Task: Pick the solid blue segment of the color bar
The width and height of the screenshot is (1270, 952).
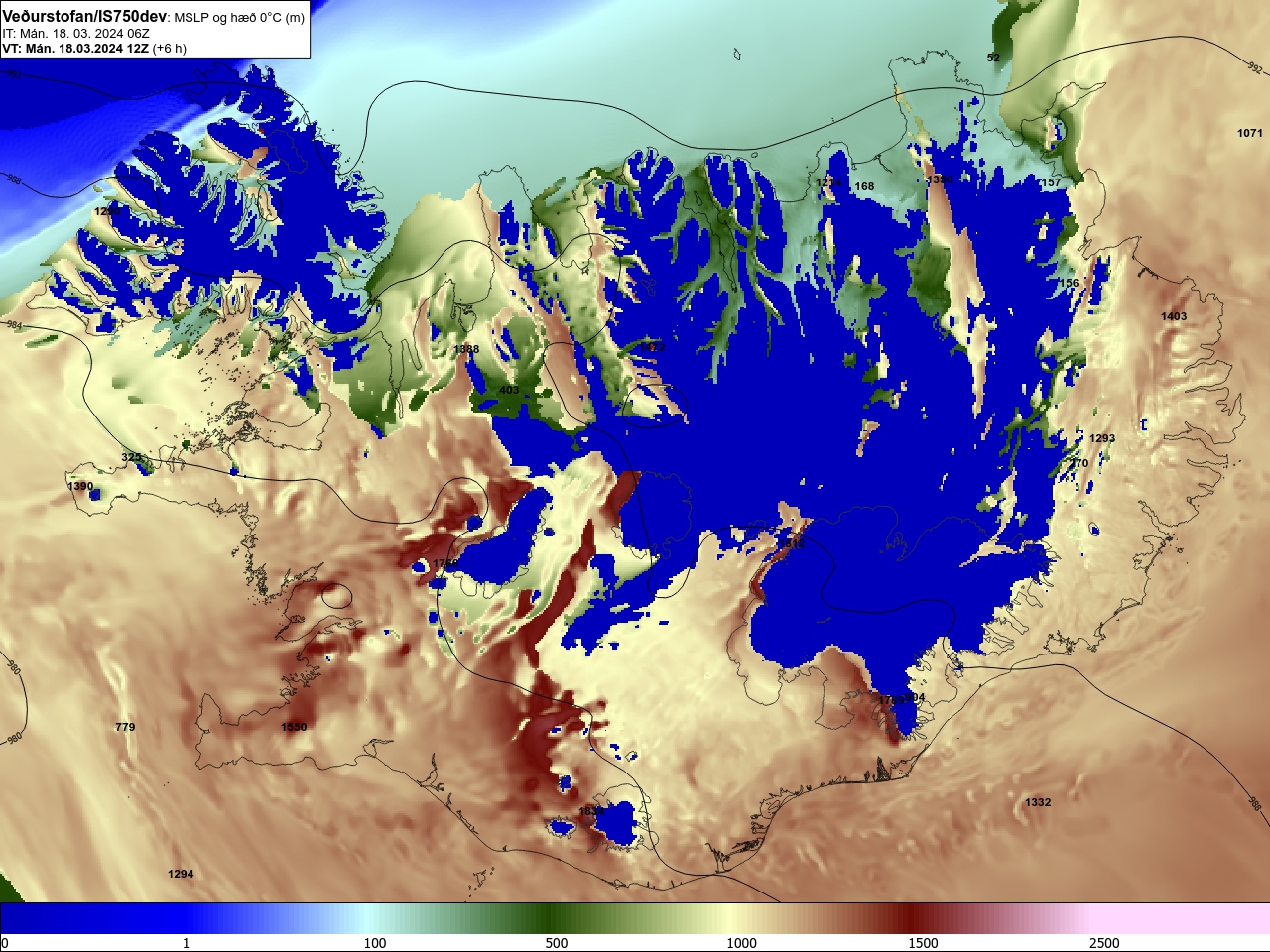Action: click(94, 918)
